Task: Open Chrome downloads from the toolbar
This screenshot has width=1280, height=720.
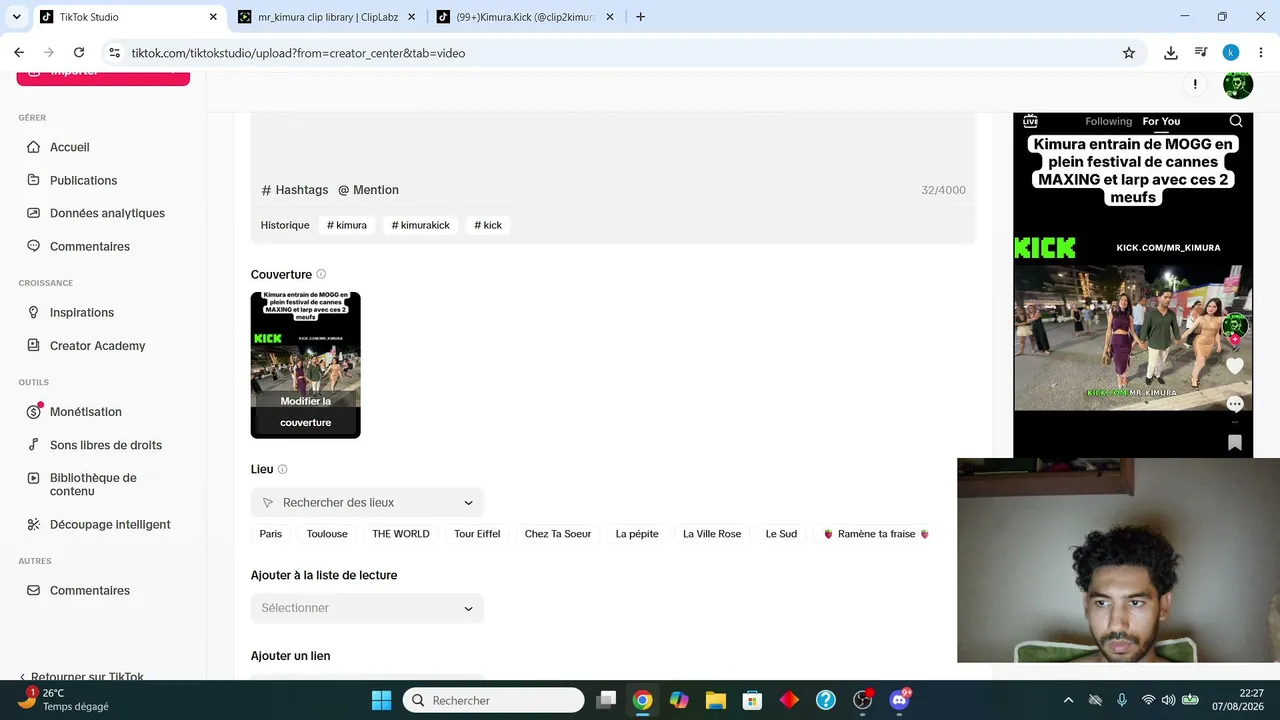Action: pos(1171,53)
